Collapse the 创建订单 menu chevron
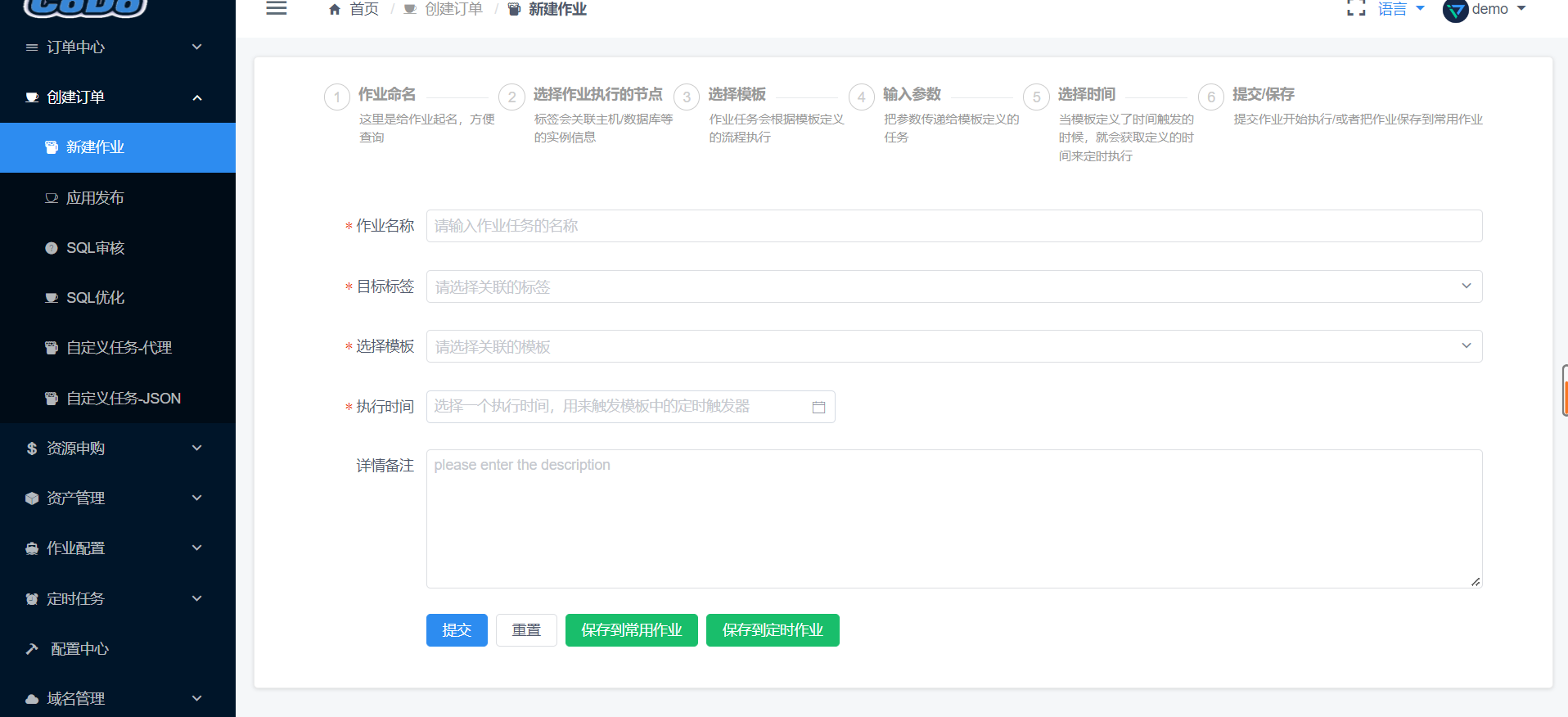Screen dimensions: 1568x717 click(x=197, y=97)
